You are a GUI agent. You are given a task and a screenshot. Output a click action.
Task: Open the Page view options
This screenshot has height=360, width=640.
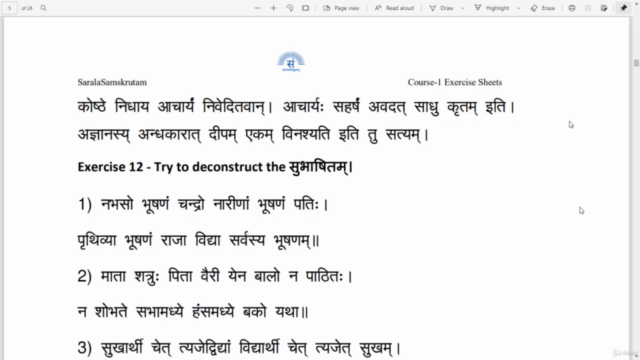(x=341, y=8)
